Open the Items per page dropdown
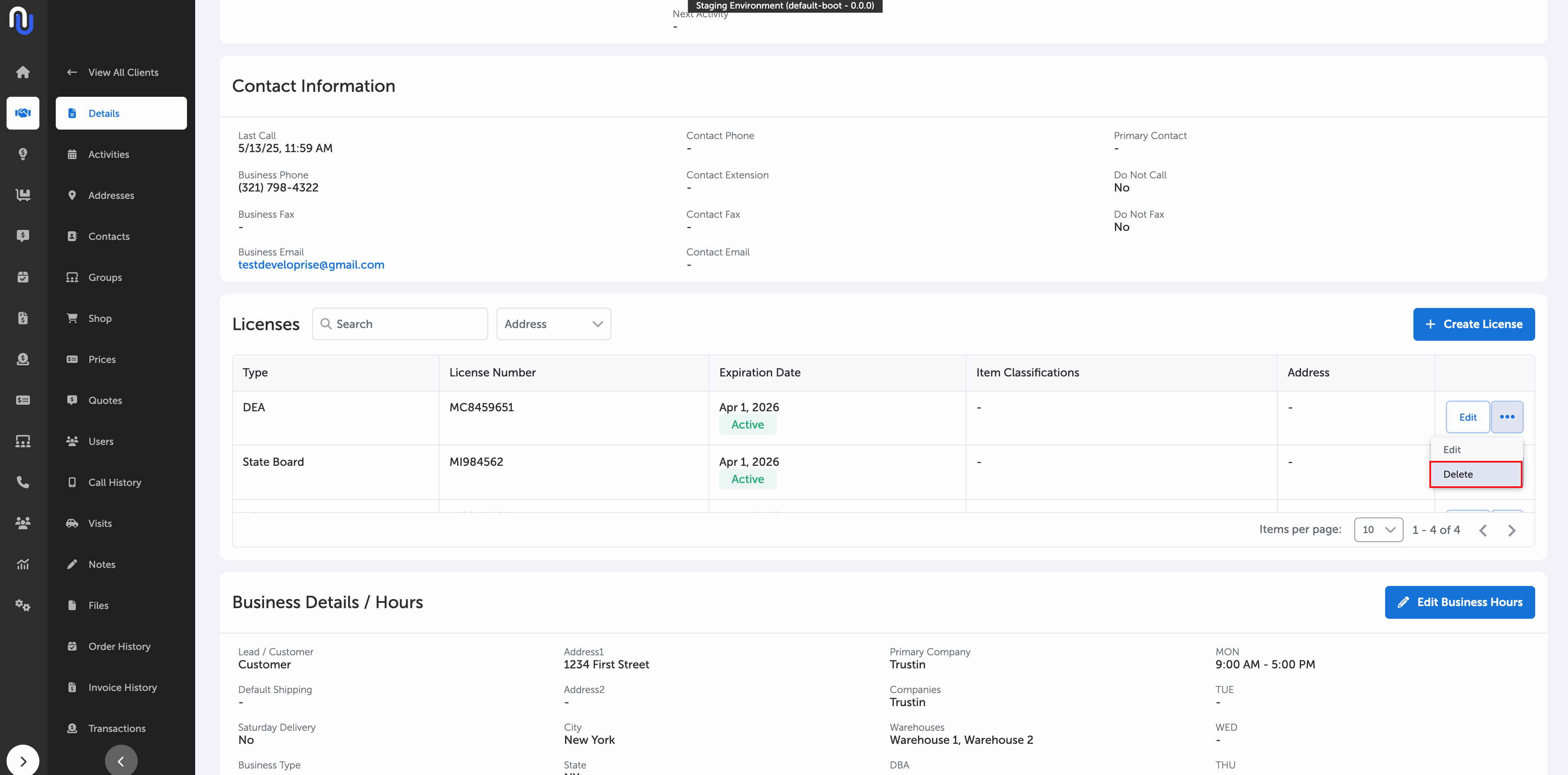Viewport: 1568px width, 775px height. (x=1378, y=530)
